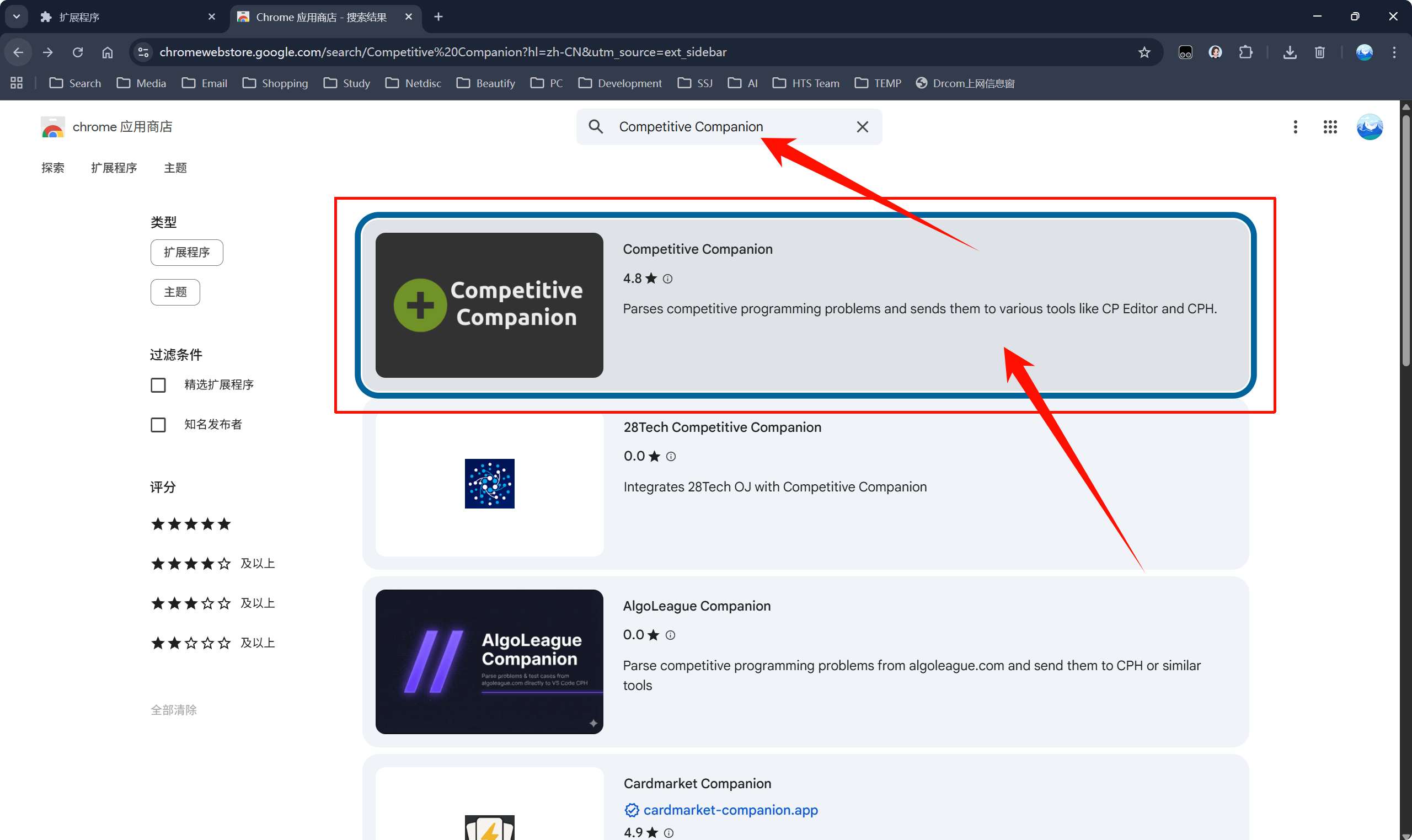Filter by three stars 及以上

pos(213,603)
